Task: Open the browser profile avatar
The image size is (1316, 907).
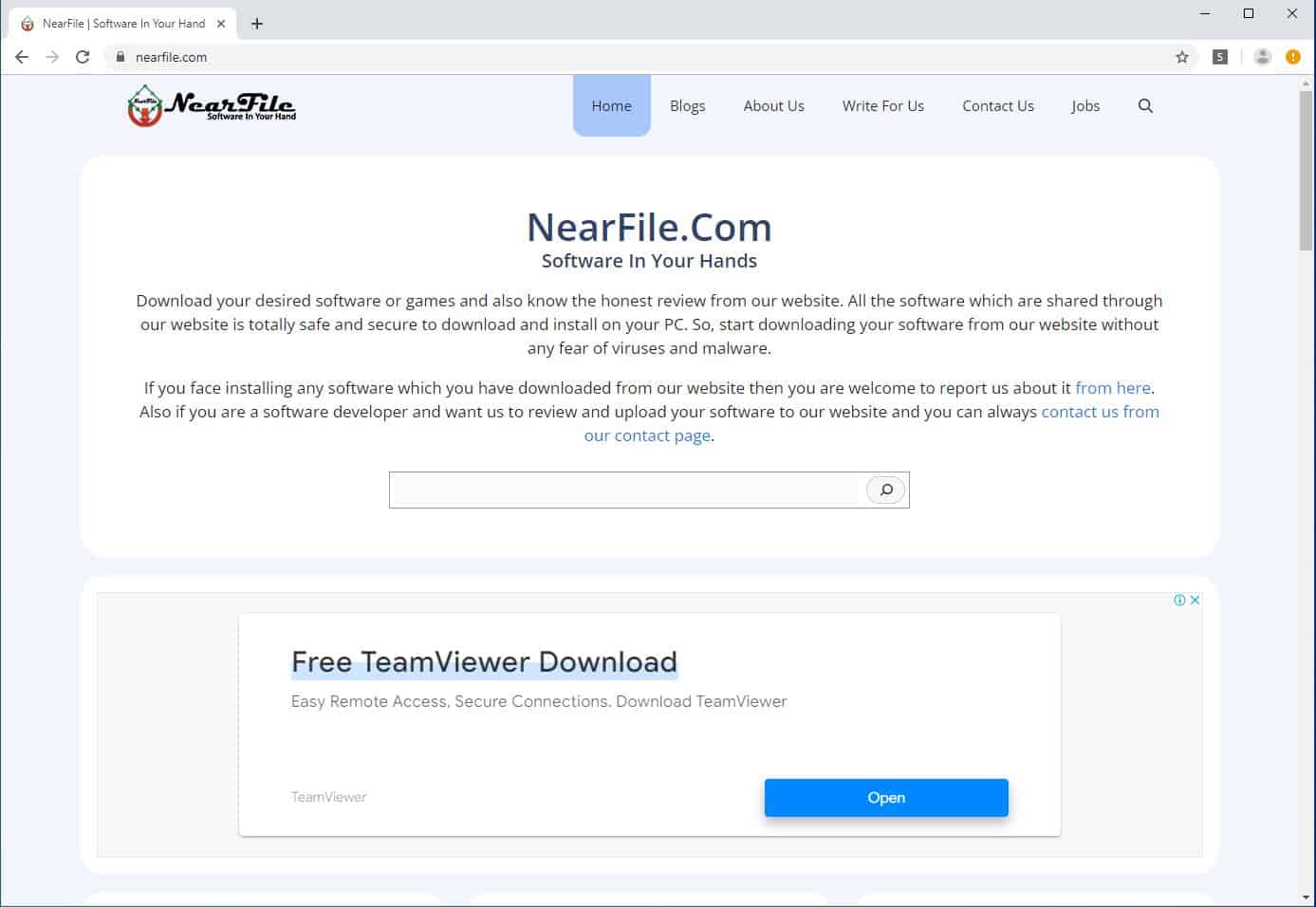Action: pyautogui.click(x=1262, y=57)
